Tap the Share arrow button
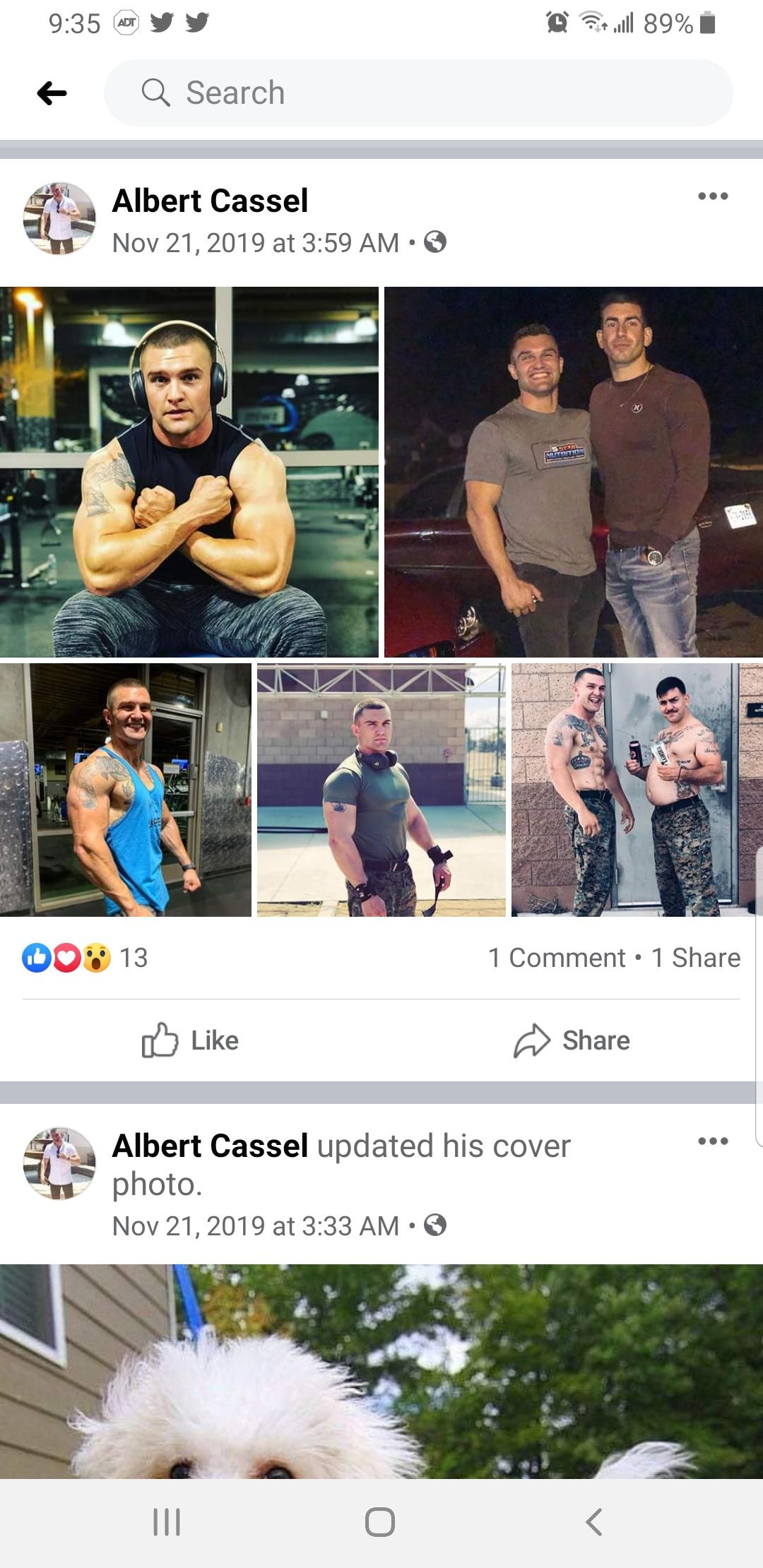The width and height of the screenshot is (763, 1568). pos(572,1040)
